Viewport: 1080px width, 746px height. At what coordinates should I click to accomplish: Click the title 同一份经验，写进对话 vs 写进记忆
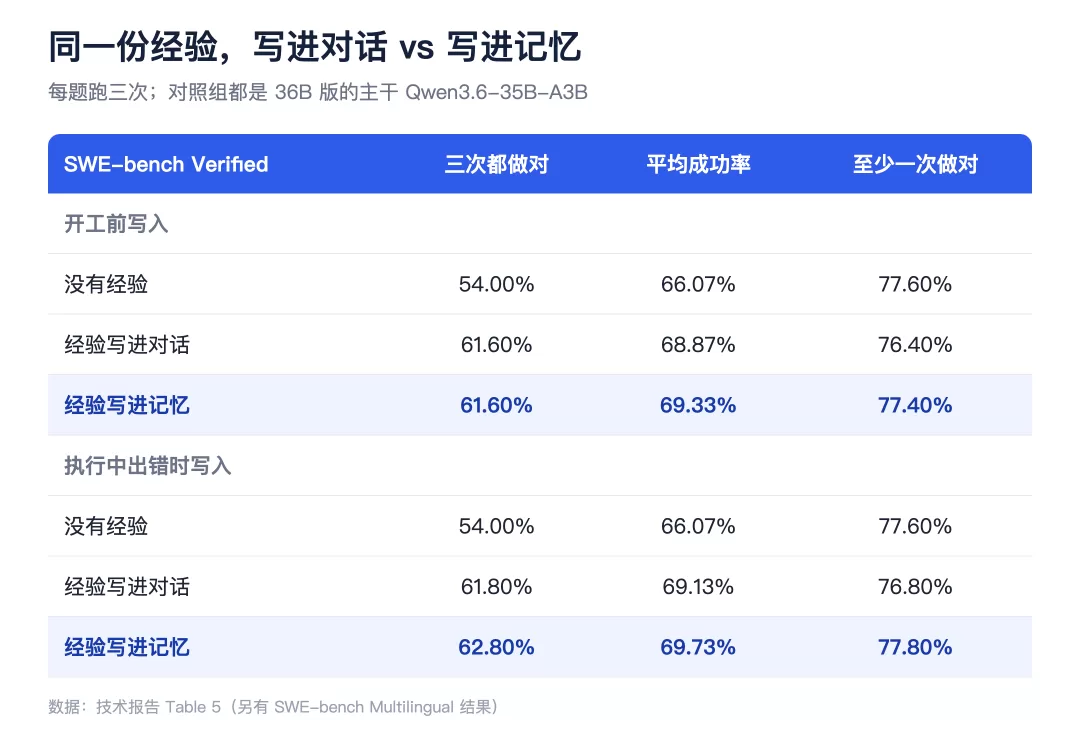coord(315,47)
